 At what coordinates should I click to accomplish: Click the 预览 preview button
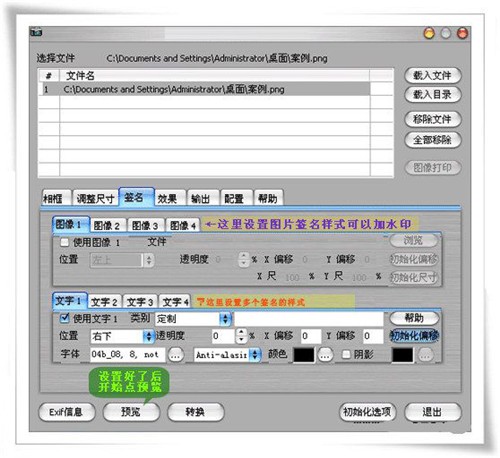(x=131, y=412)
